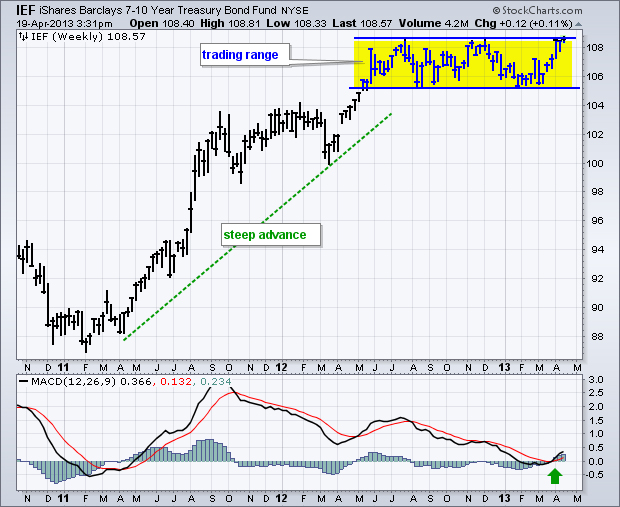Click the '12' year marker on price axis
Screen dimensions: 620x507
(281, 367)
